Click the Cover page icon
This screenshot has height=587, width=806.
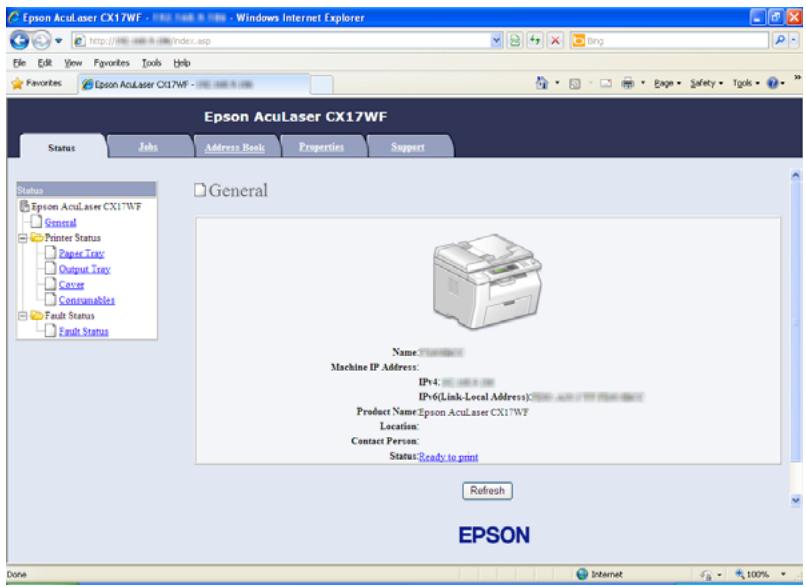[x=50, y=283]
